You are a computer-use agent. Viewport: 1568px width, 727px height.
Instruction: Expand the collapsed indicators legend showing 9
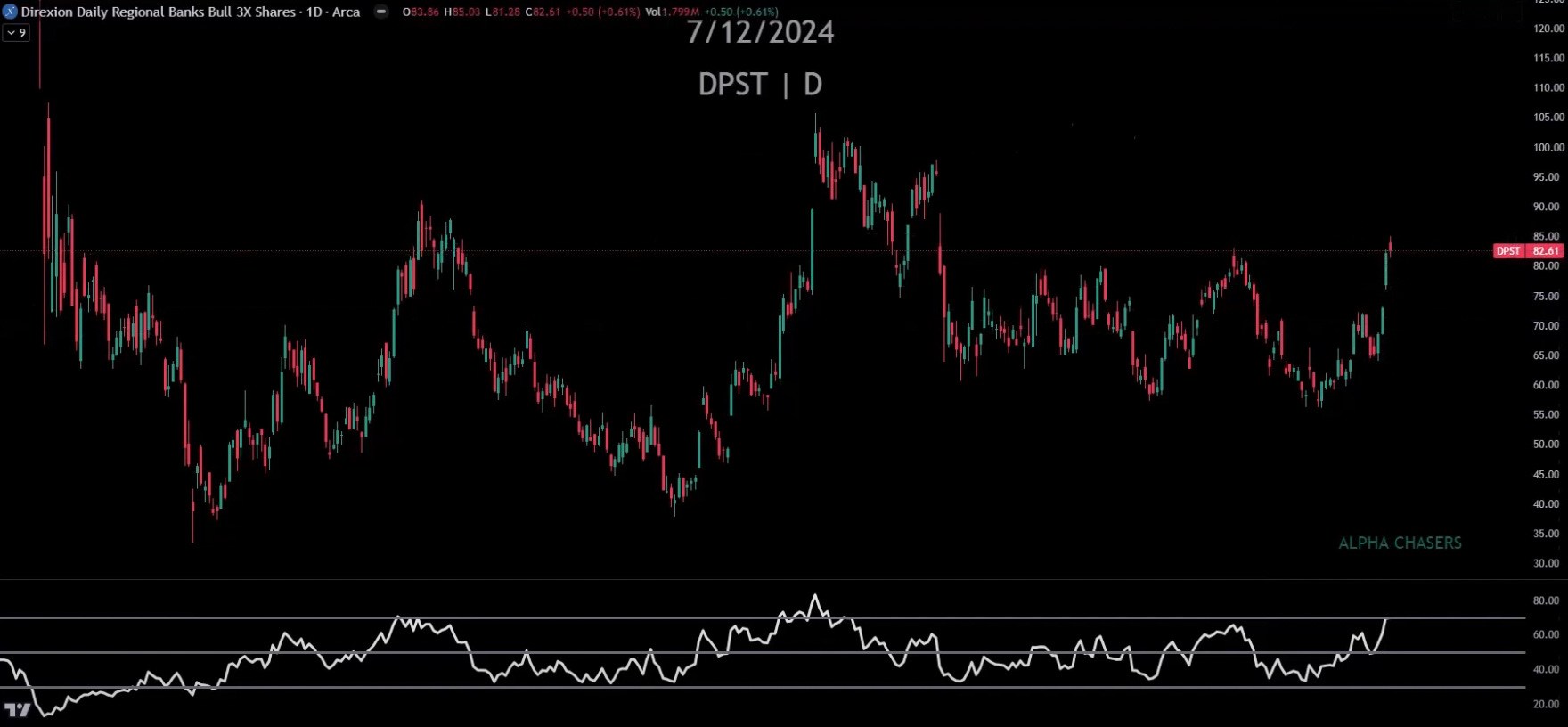[x=16, y=33]
